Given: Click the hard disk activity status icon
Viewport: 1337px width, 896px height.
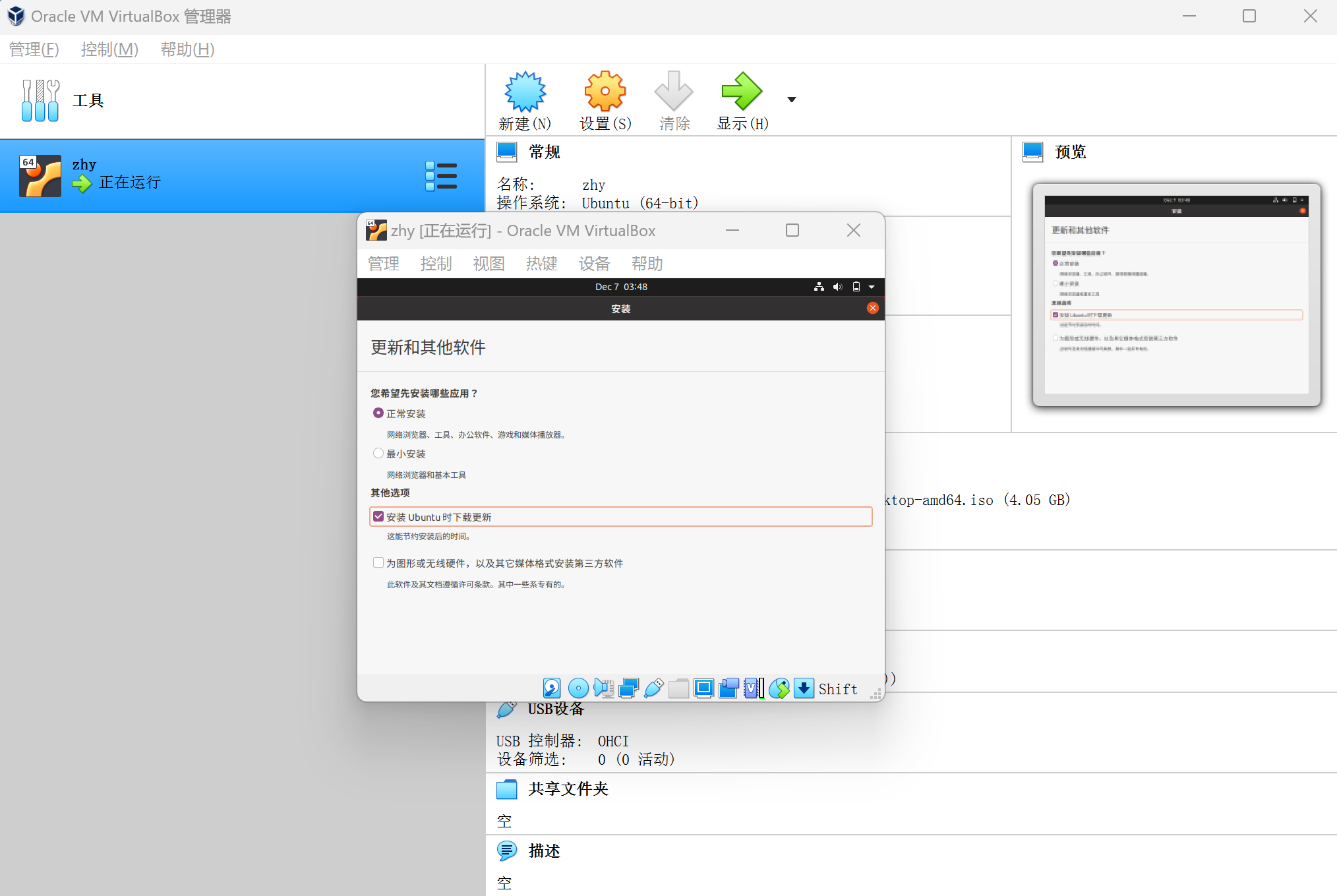Looking at the screenshot, I should 552,688.
